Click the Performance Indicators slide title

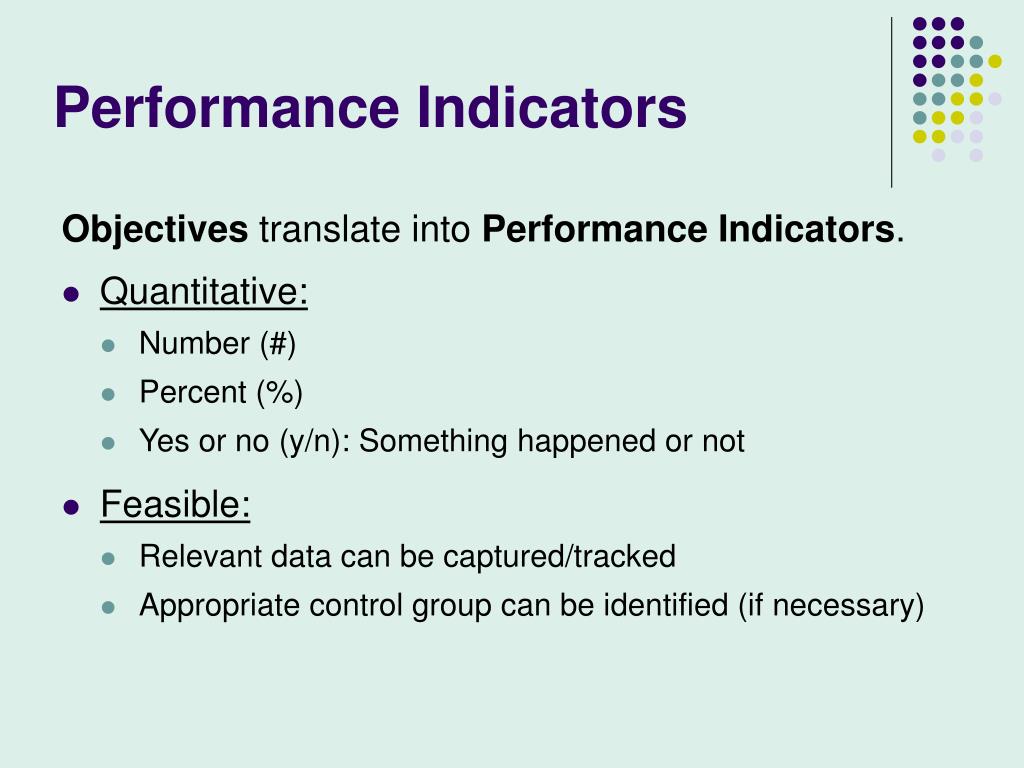click(370, 107)
